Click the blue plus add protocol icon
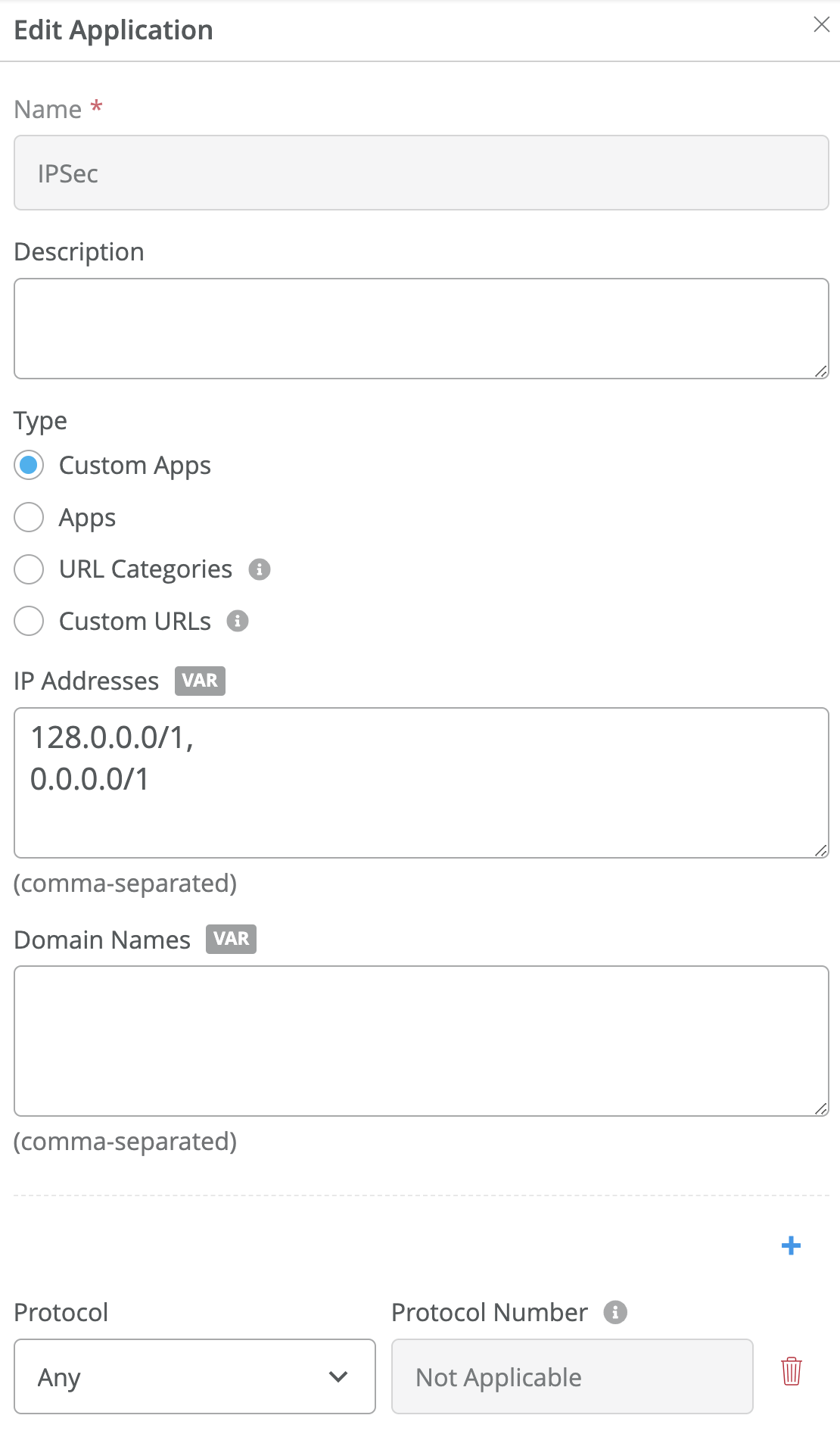Screen dimensions: 840x1437 click(791, 1245)
